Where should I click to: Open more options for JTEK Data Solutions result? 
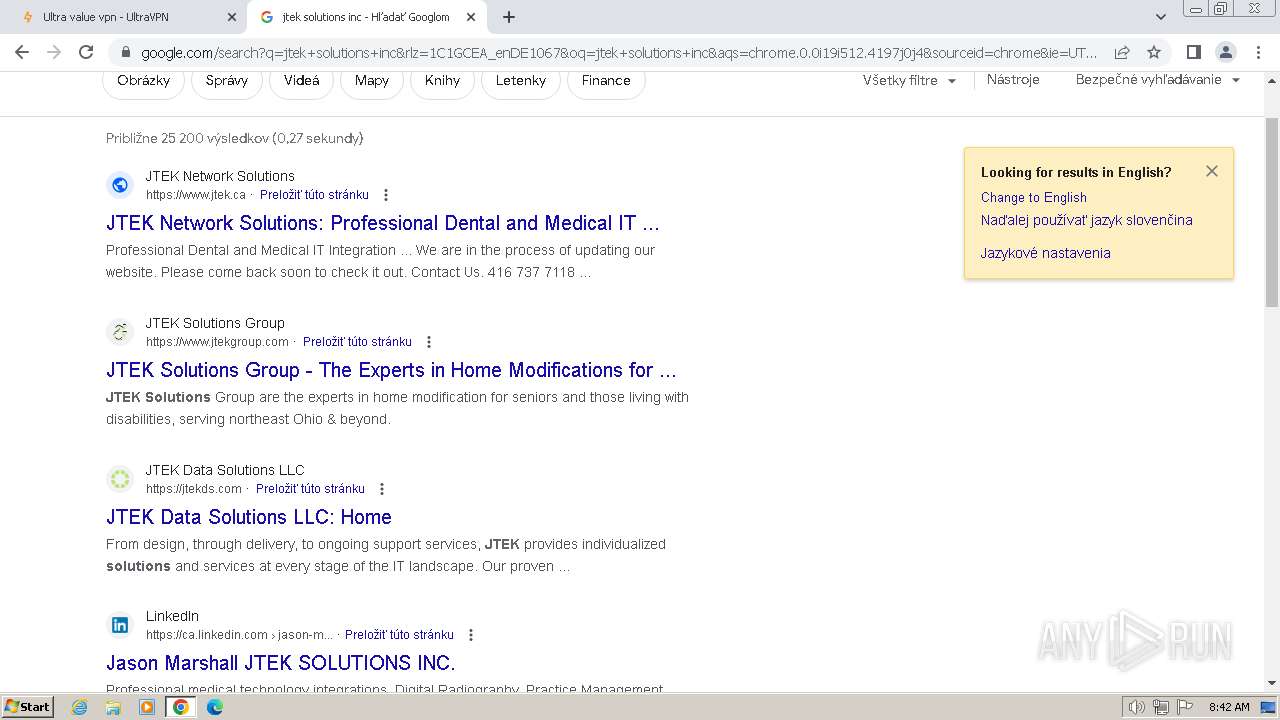click(382, 489)
